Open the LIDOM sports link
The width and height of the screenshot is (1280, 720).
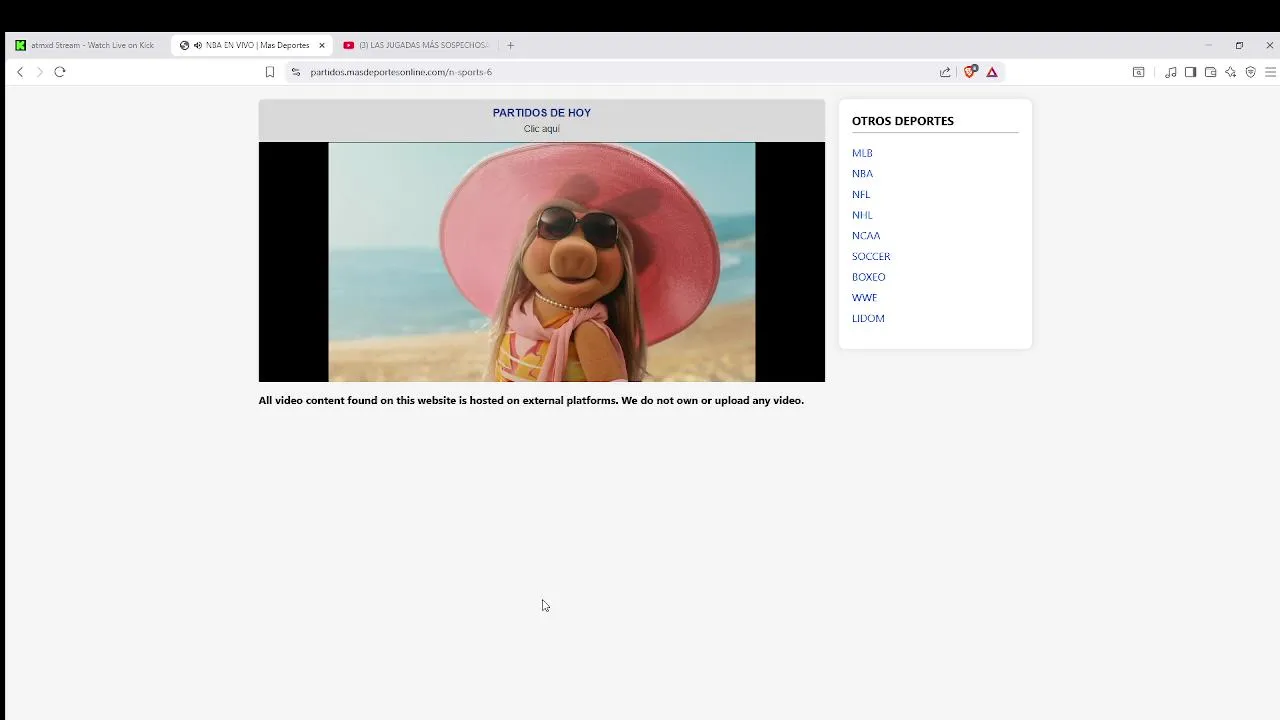[868, 319]
